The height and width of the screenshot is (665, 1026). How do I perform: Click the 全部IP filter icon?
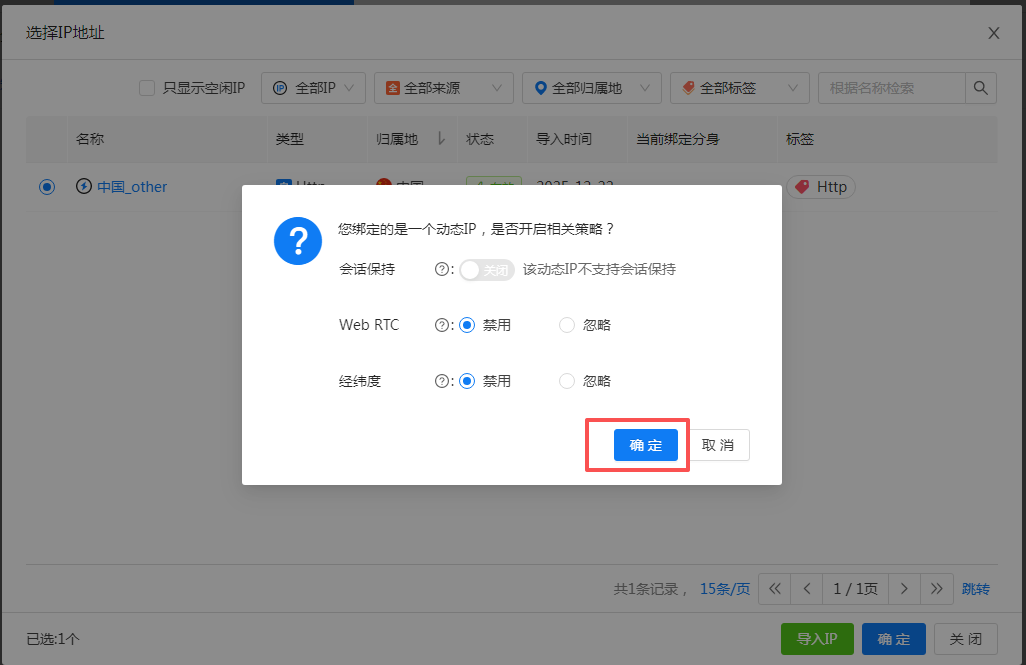click(x=281, y=88)
